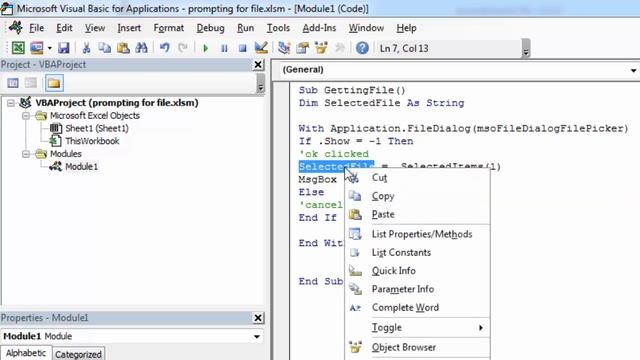Click View Object icon in Project panel
This screenshot has height=360, width=640.
click(31, 83)
